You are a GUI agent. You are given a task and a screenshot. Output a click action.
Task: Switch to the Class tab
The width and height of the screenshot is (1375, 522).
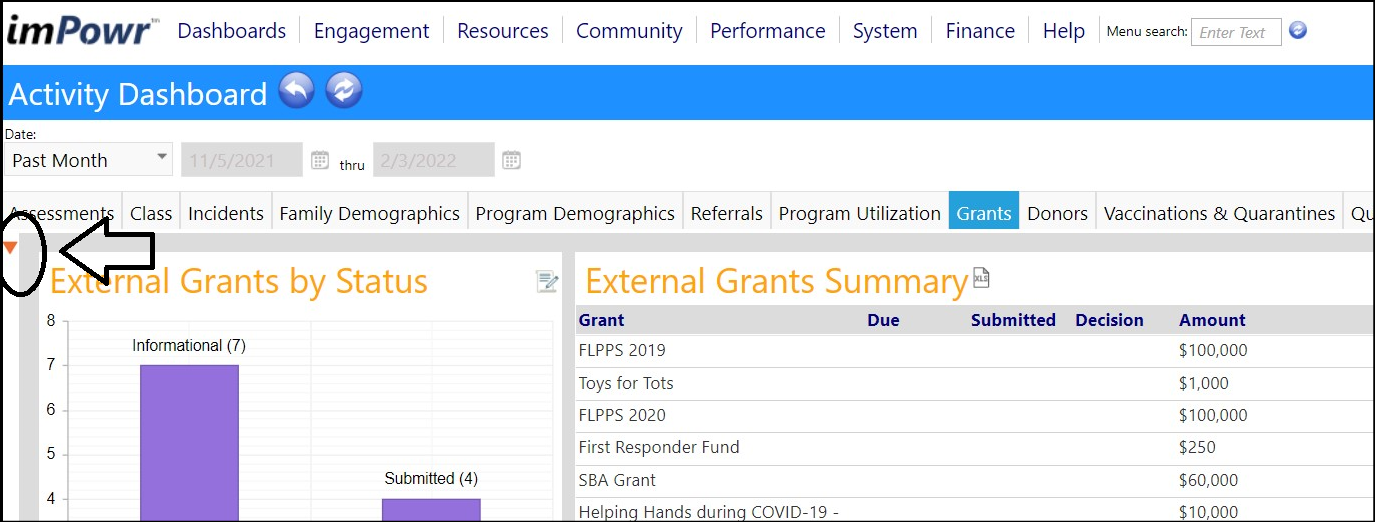151,213
